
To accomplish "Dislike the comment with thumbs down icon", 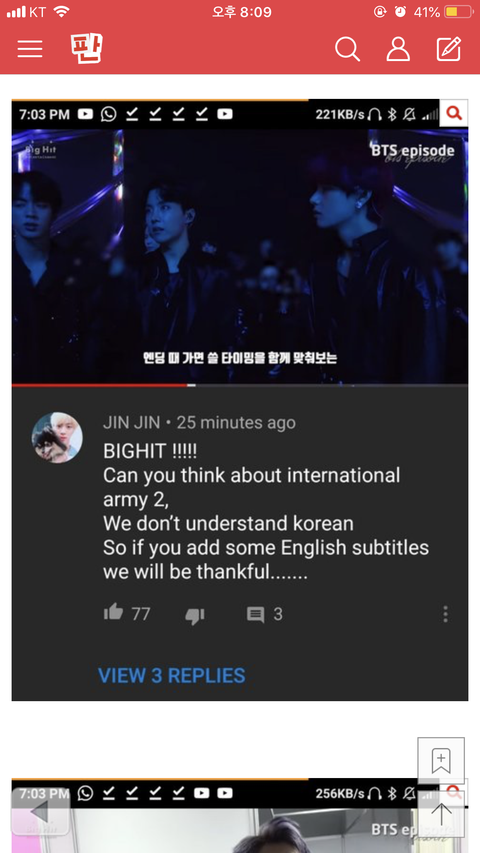I will click(194, 615).
